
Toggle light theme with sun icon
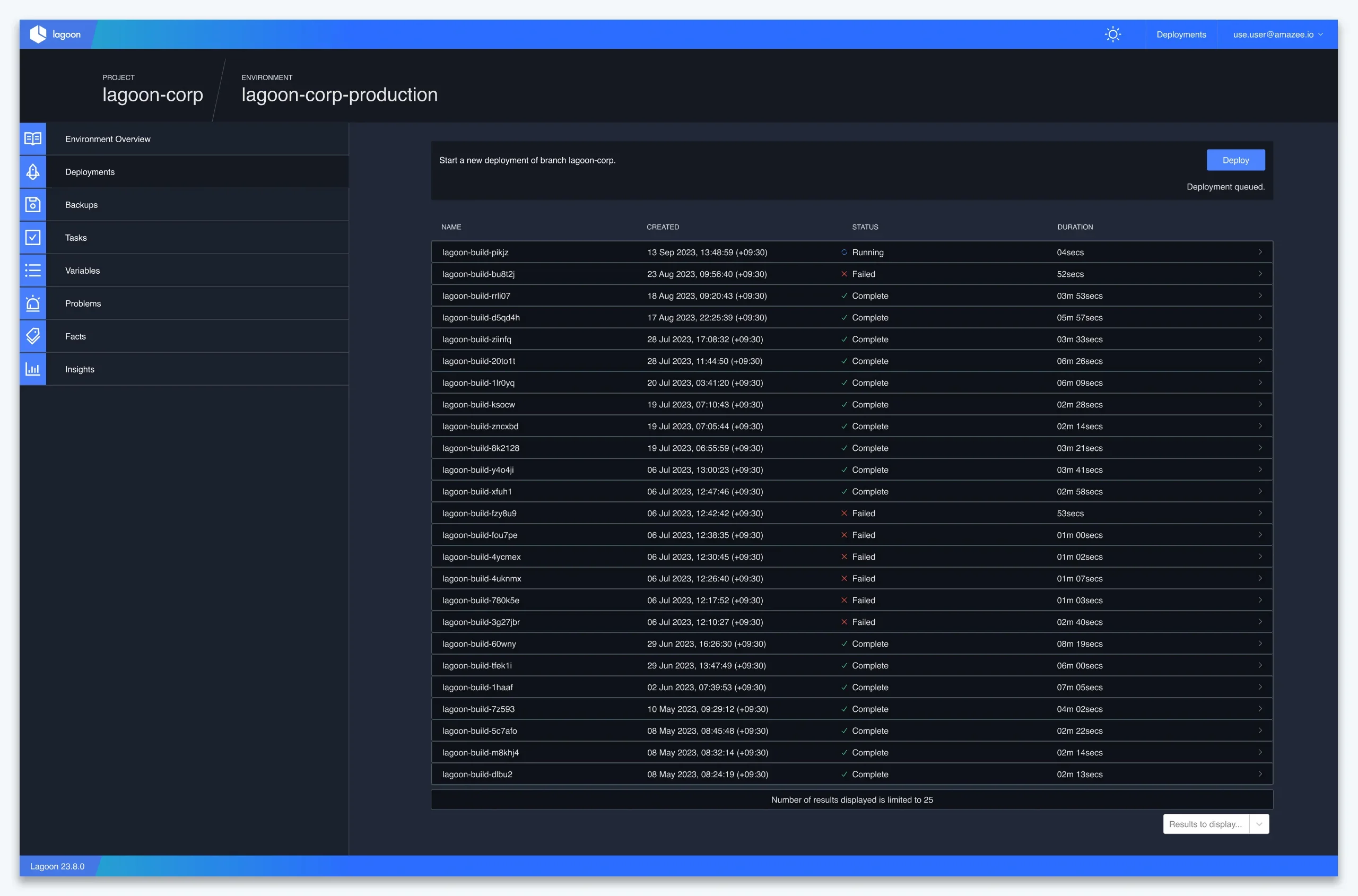pyautogui.click(x=1112, y=34)
